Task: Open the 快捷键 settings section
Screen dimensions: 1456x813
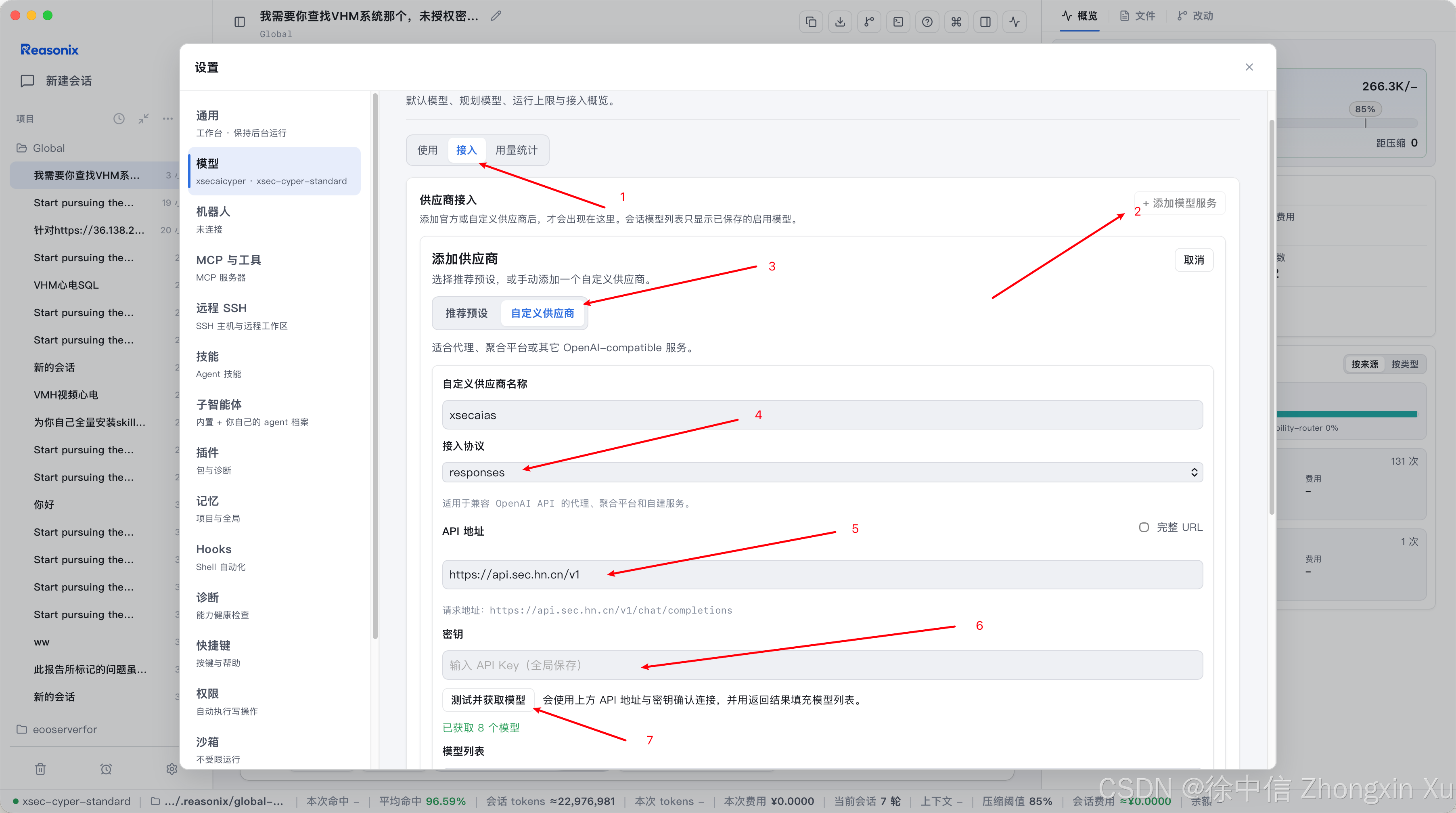Action: 274,654
